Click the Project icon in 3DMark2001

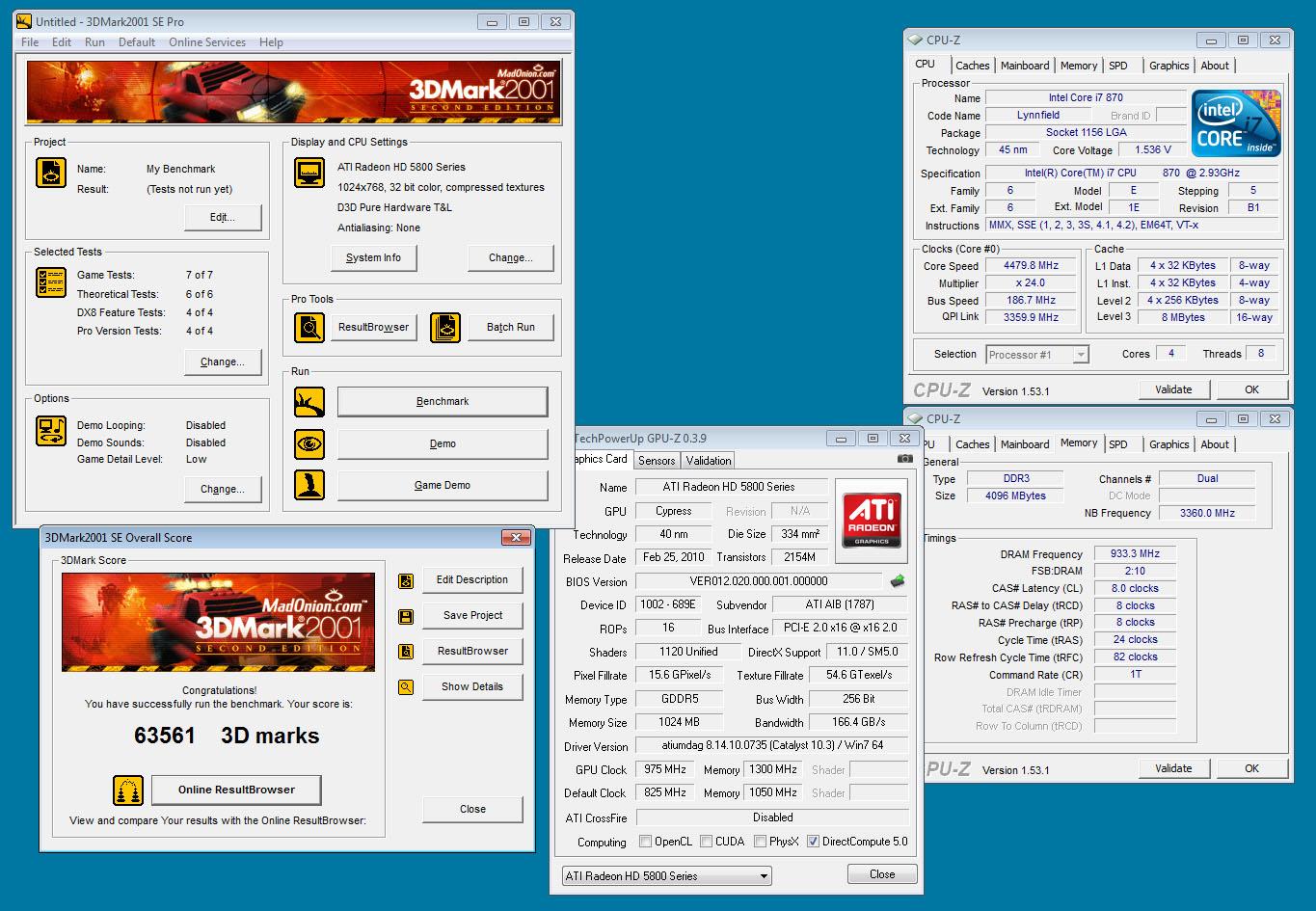[51, 173]
